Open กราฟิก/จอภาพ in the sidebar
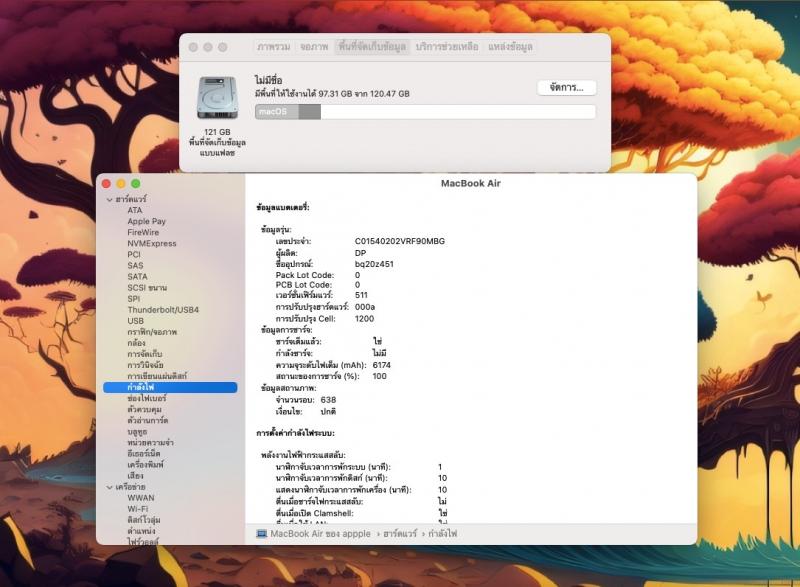Viewport: 800px width, 587px height. point(152,332)
